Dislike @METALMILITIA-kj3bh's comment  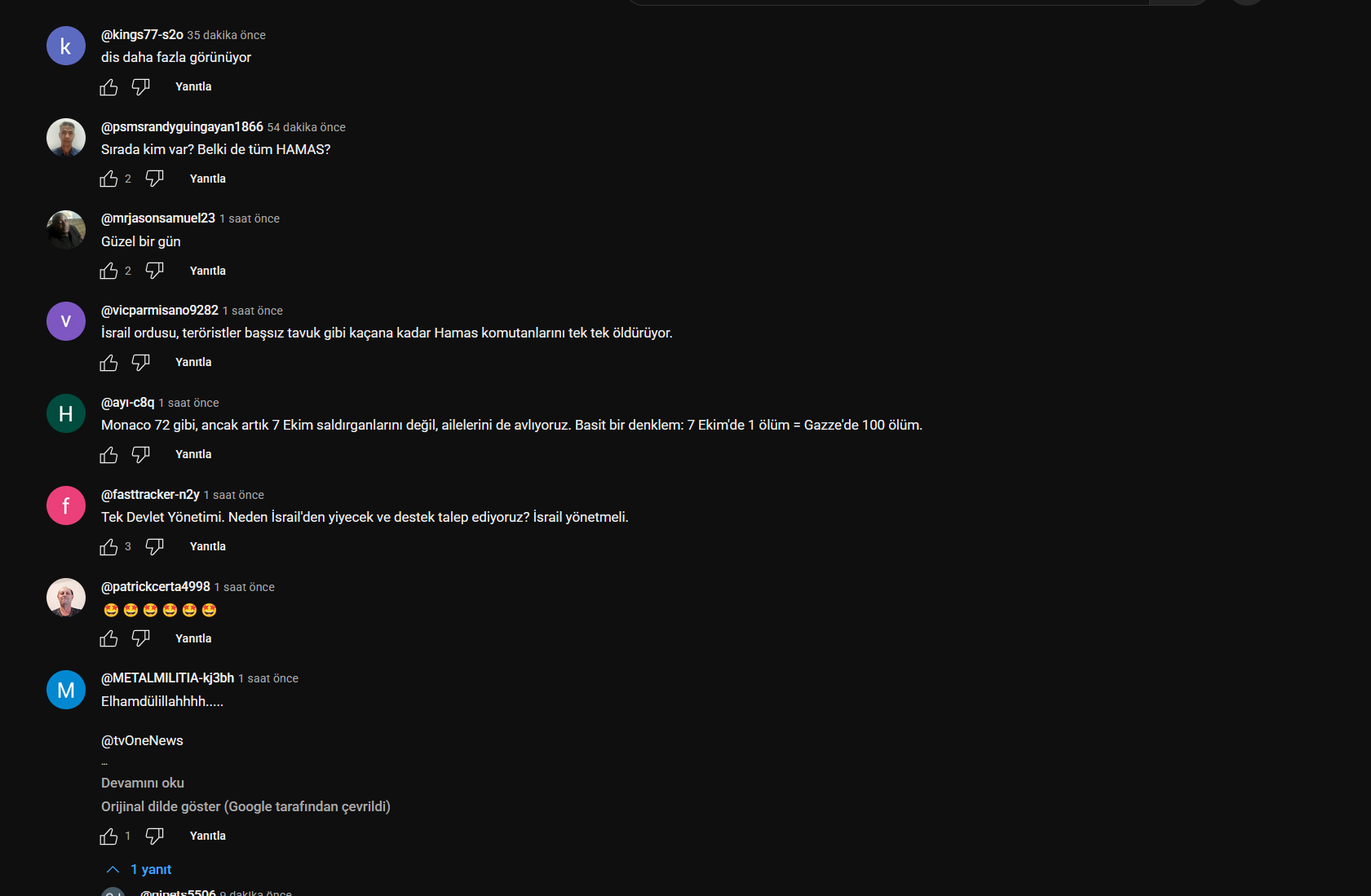point(155,836)
